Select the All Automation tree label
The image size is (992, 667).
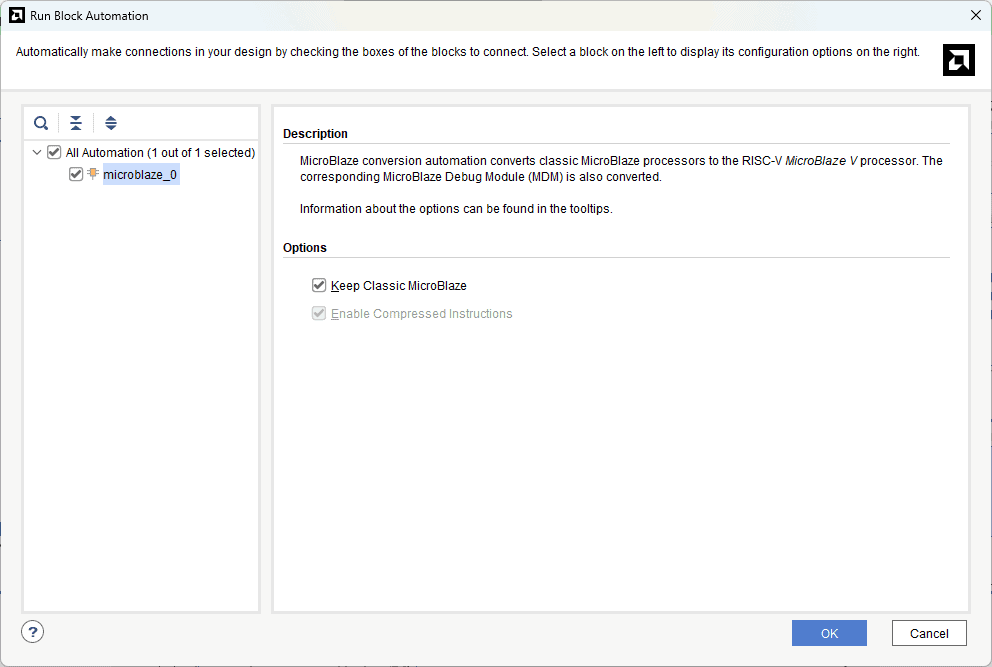[x=160, y=153]
